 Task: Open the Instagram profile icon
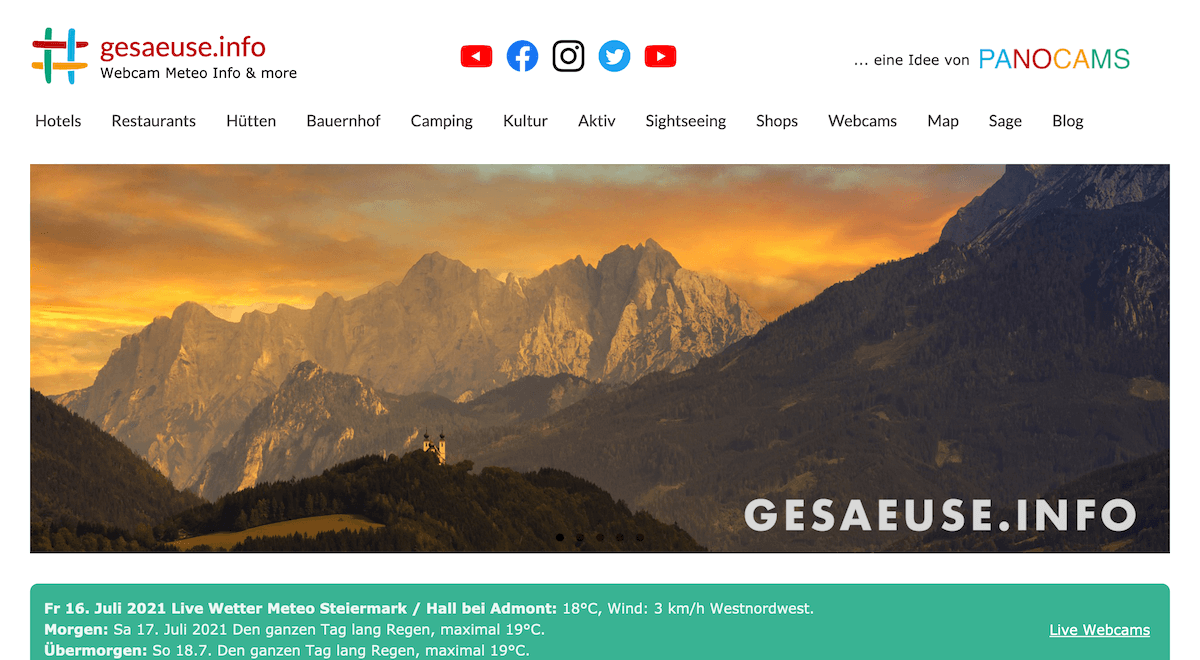(x=568, y=56)
